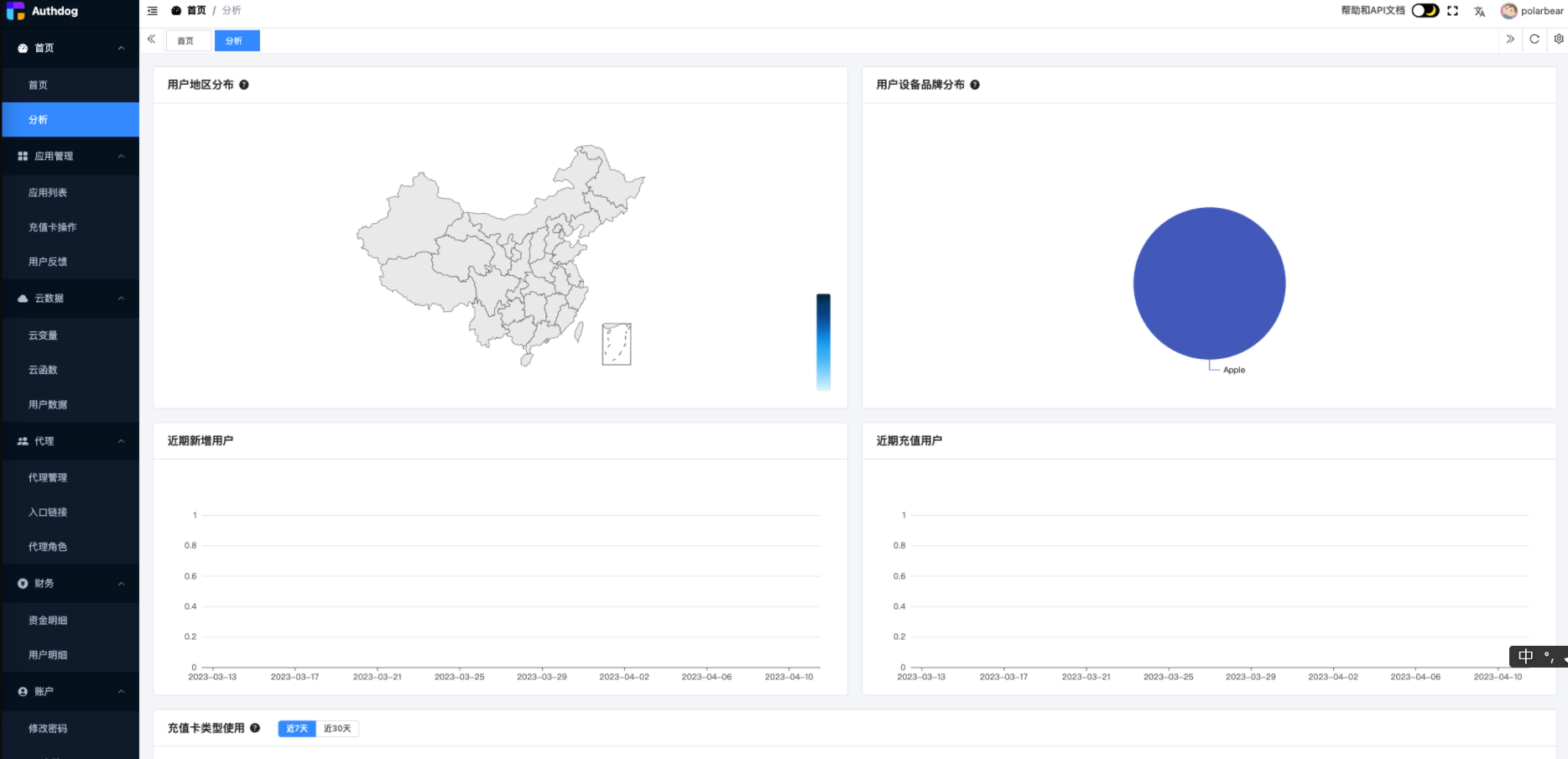Switch to 近30天 for card usage stats
1568x759 pixels.
(337, 729)
